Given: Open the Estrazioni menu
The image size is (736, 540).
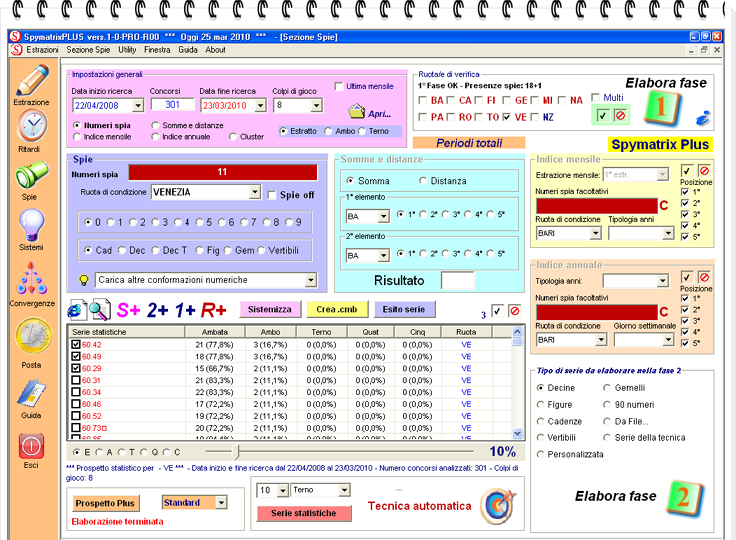Looking at the screenshot, I should tap(42, 50).
